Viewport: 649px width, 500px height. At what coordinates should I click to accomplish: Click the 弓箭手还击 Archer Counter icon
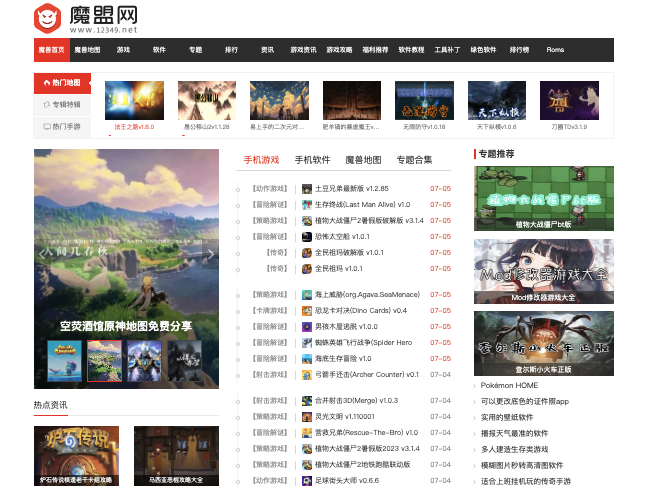click(307, 375)
